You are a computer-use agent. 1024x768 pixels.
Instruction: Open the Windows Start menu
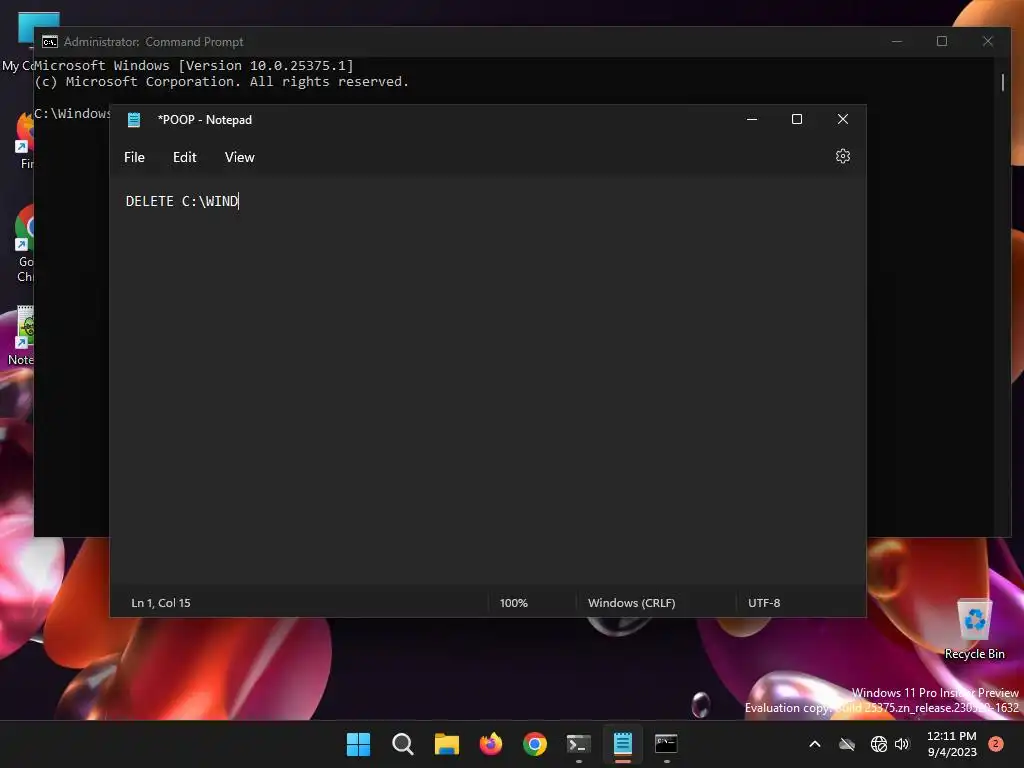(x=358, y=744)
